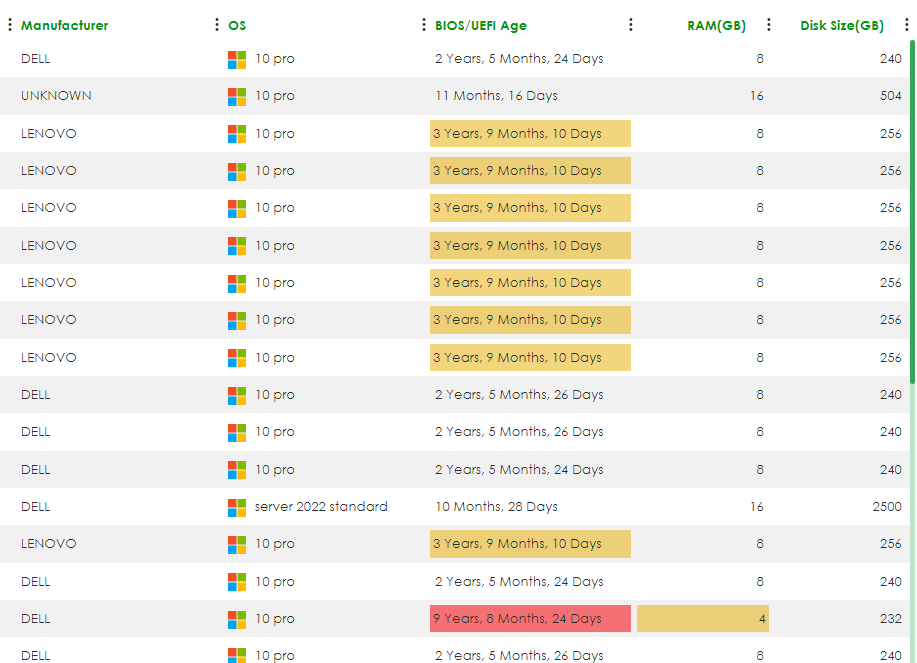Click the Windows logo in the UNKNOWN manufacturer row
Viewport: 917px width, 663px height.
236,96
